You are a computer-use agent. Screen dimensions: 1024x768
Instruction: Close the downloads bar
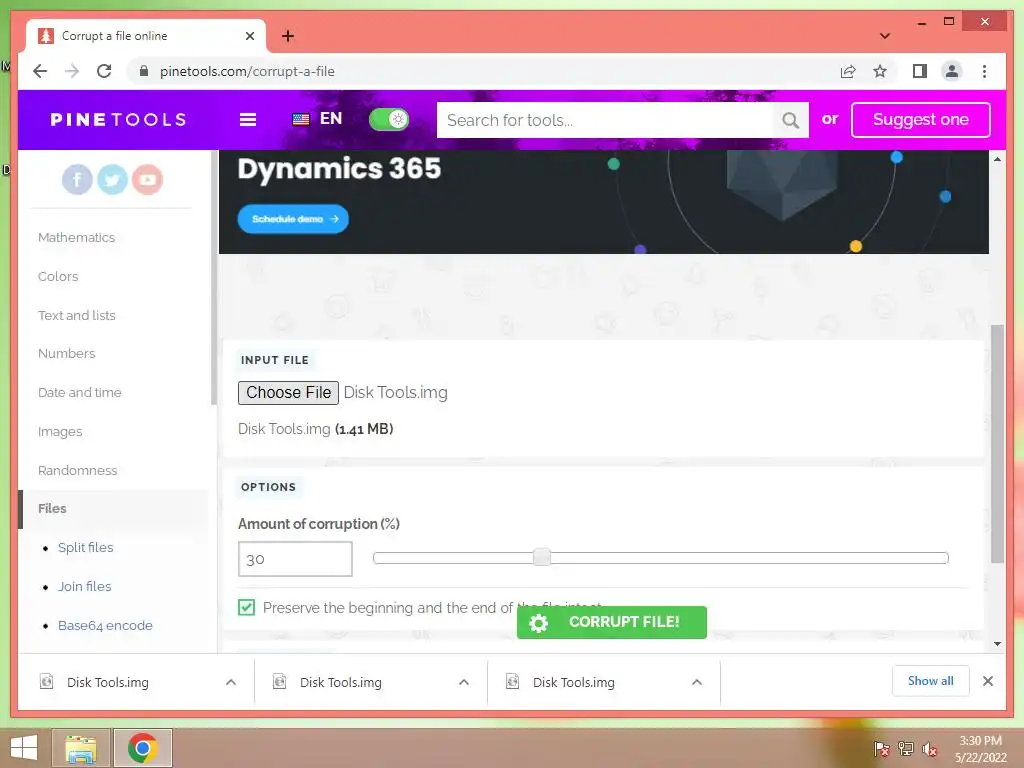click(x=987, y=681)
